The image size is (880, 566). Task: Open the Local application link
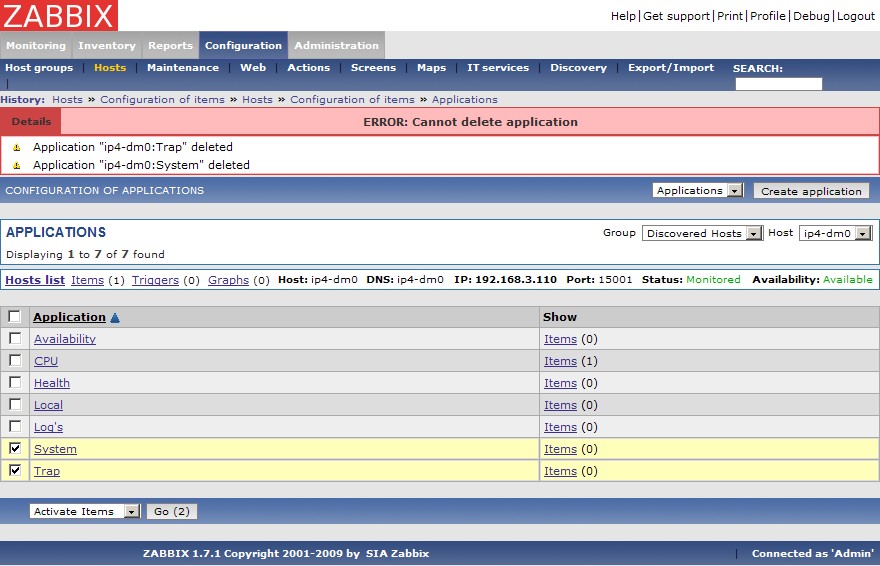(x=48, y=405)
